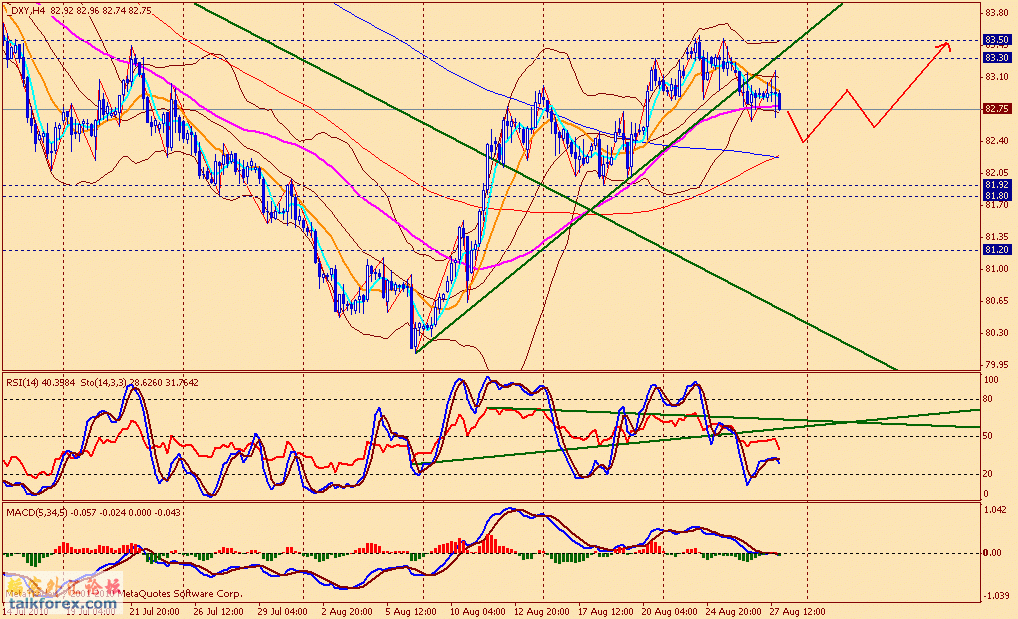Click the 26 Jul 12:00 time axis label
This screenshot has height=619, width=1018.
point(218,612)
